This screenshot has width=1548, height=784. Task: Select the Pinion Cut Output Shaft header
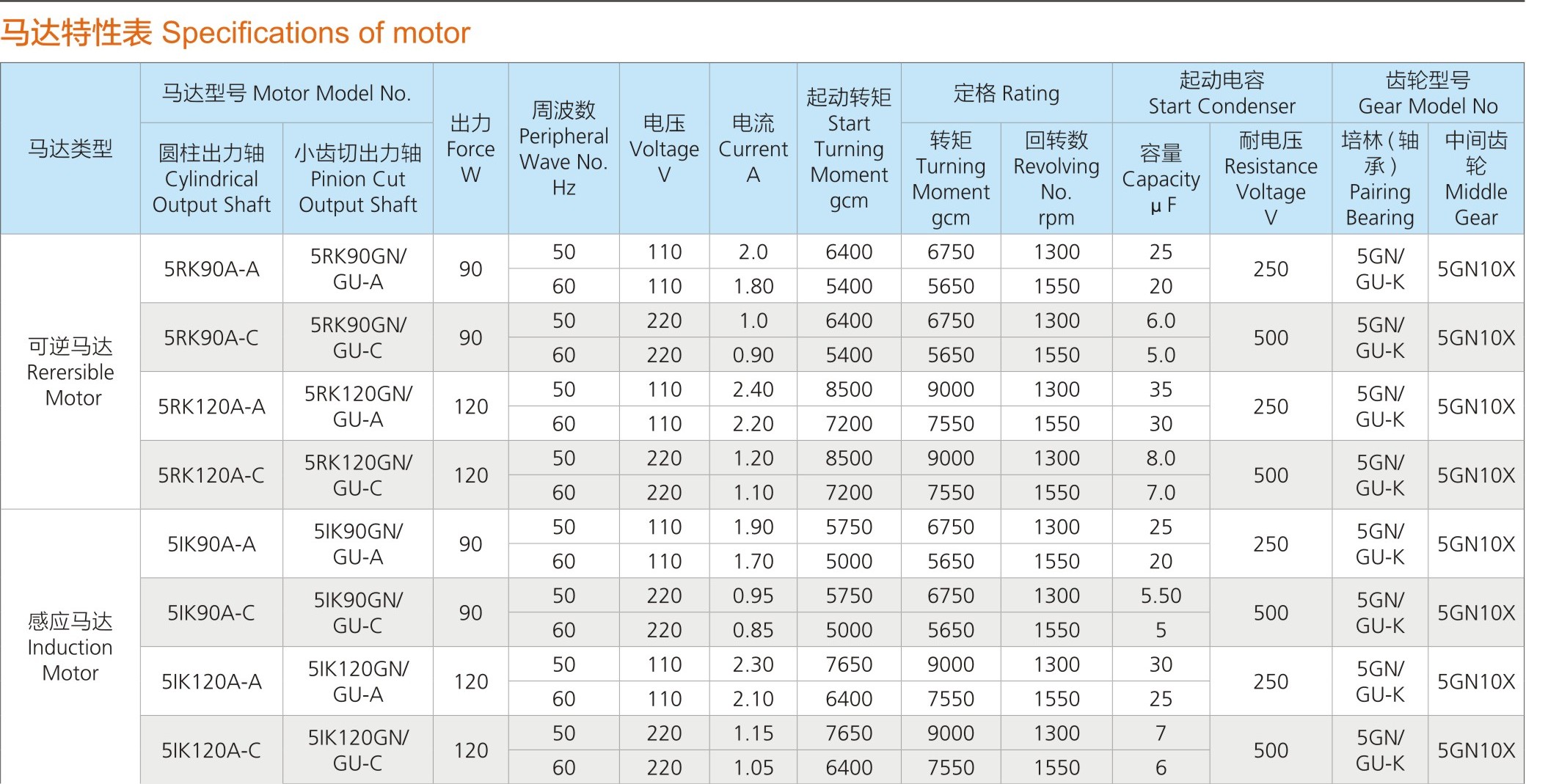coord(358,179)
